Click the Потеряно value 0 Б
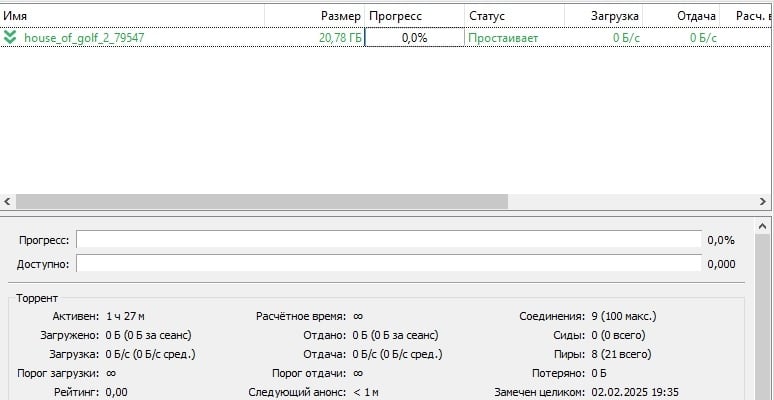The width and height of the screenshot is (774, 400). (599, 373)
